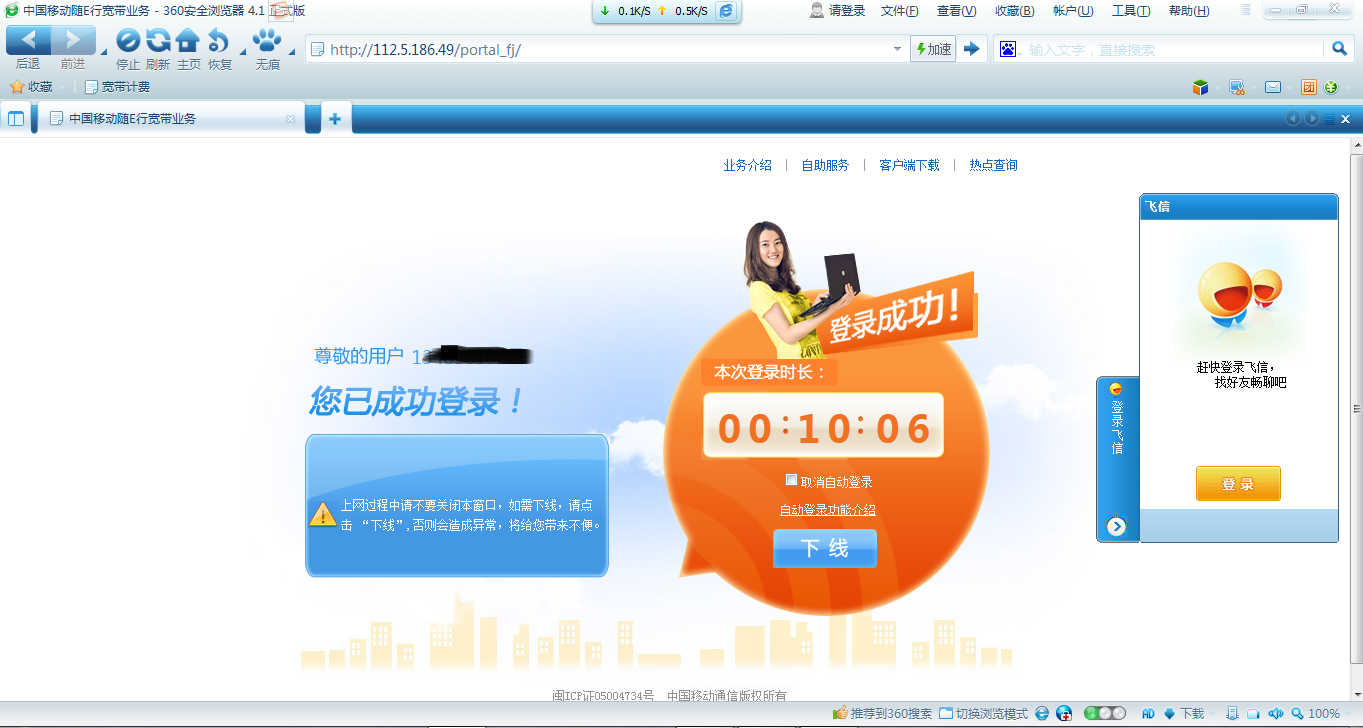The height and width of the screenshot is (728, 1363).
Task: Click 推荐到360搜索 in status bar
Action: (x=883, y=714)
